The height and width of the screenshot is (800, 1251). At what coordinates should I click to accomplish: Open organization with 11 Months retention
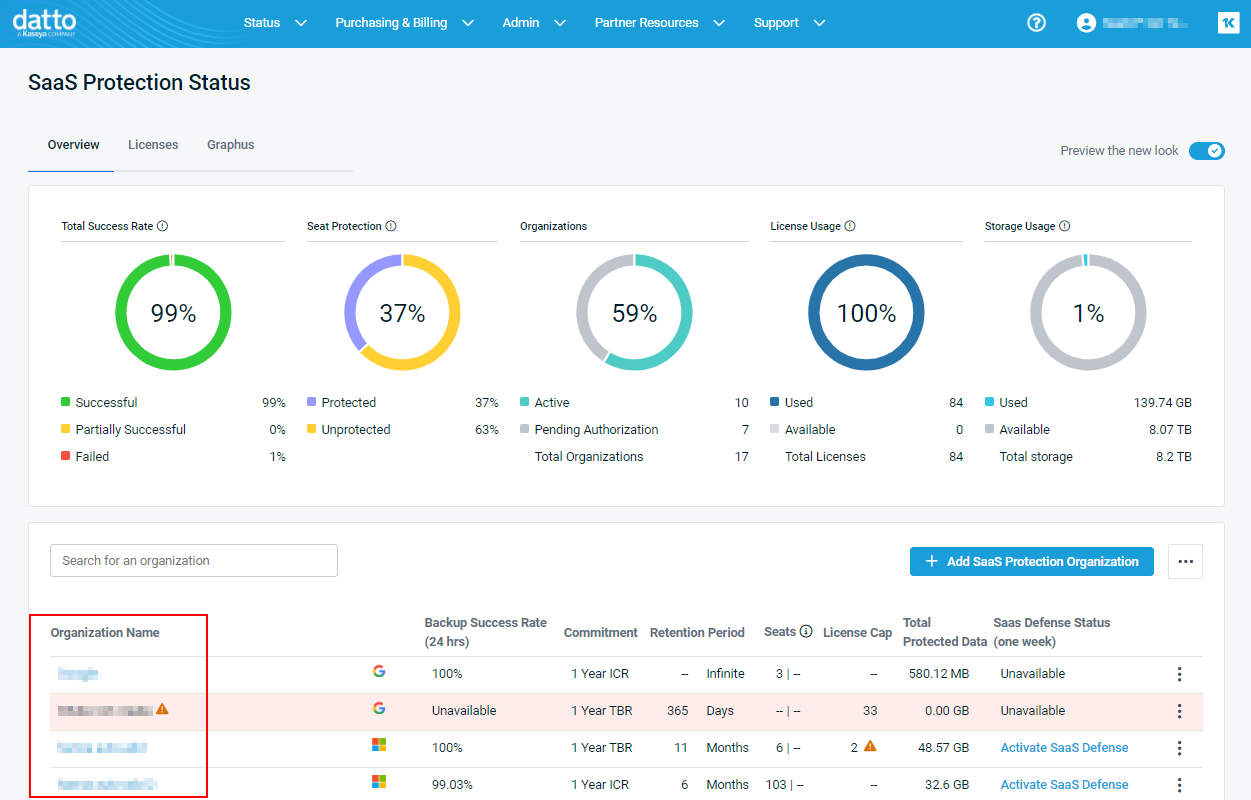(x=102, y=748)
